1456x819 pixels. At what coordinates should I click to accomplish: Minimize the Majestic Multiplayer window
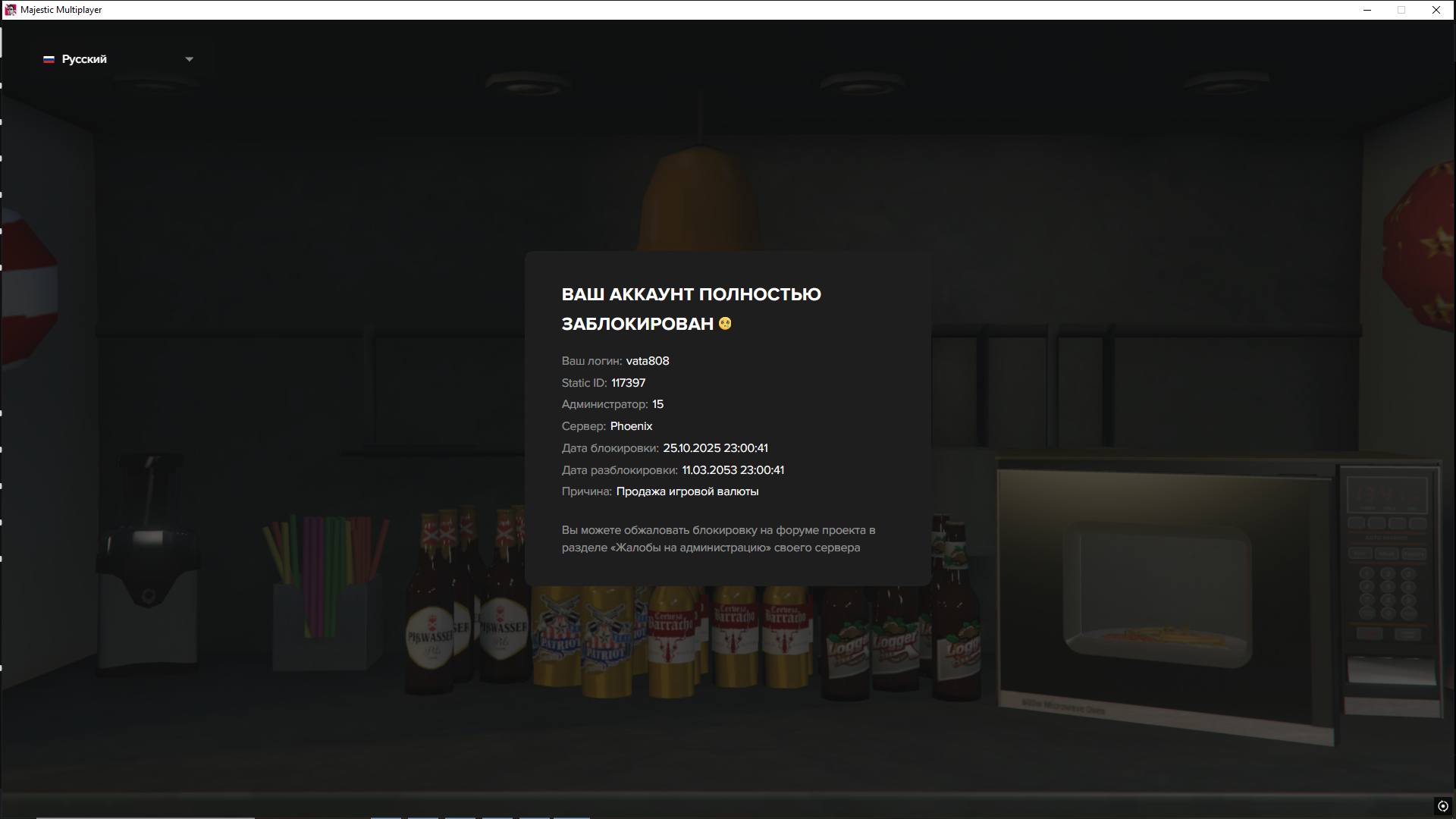coord(1367,10)
